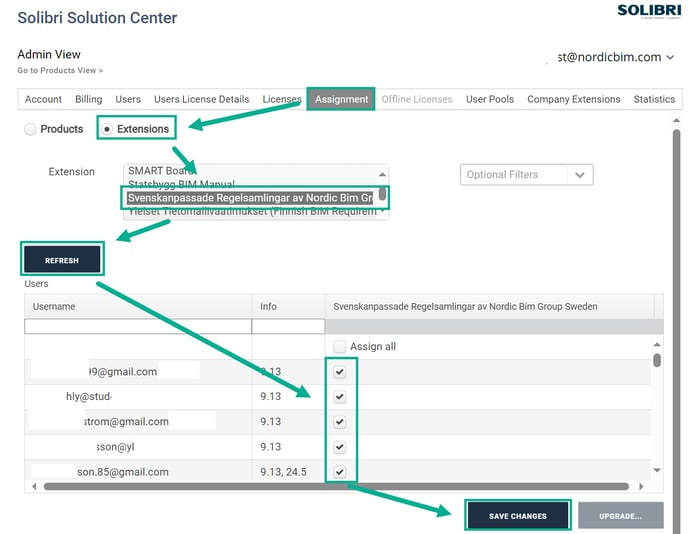This screenshot has width=688, height=534.
Task: Click users table scroll right arrow
Action: pyautogui.click(x=641, y=486)
